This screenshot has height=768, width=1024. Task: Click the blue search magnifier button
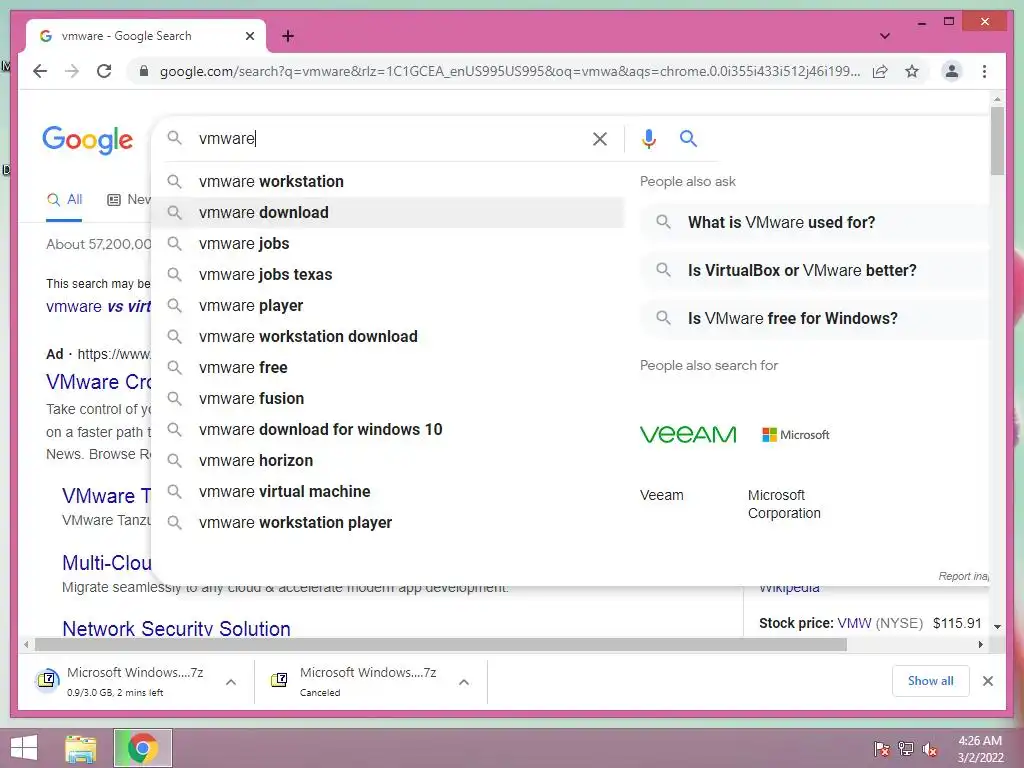688,138
